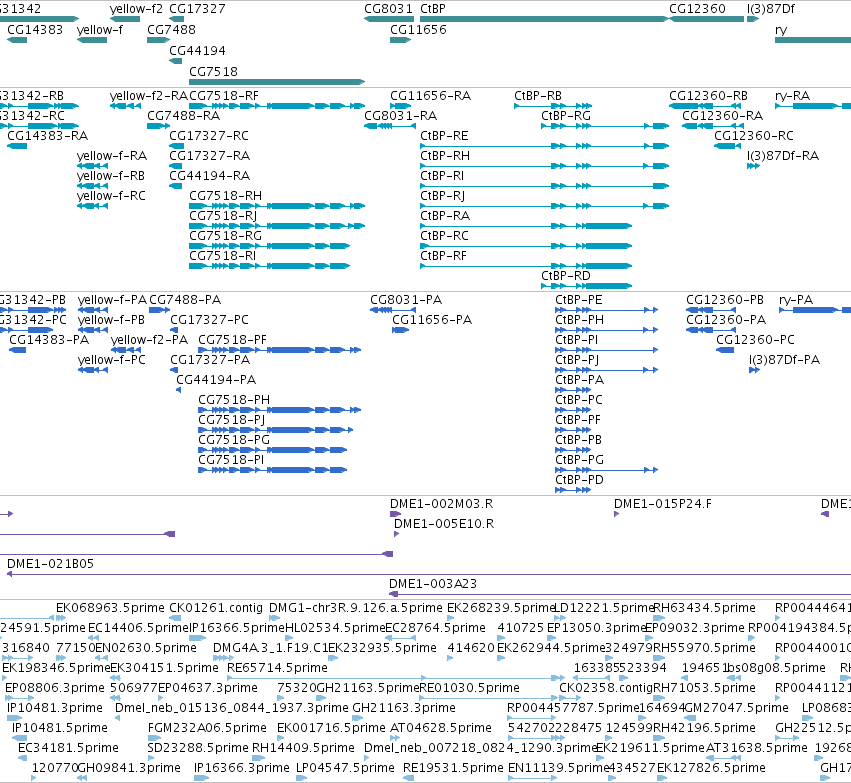Click the EK068963.5prime EST label
The image size is (851, 783).
tap(110, 608)
